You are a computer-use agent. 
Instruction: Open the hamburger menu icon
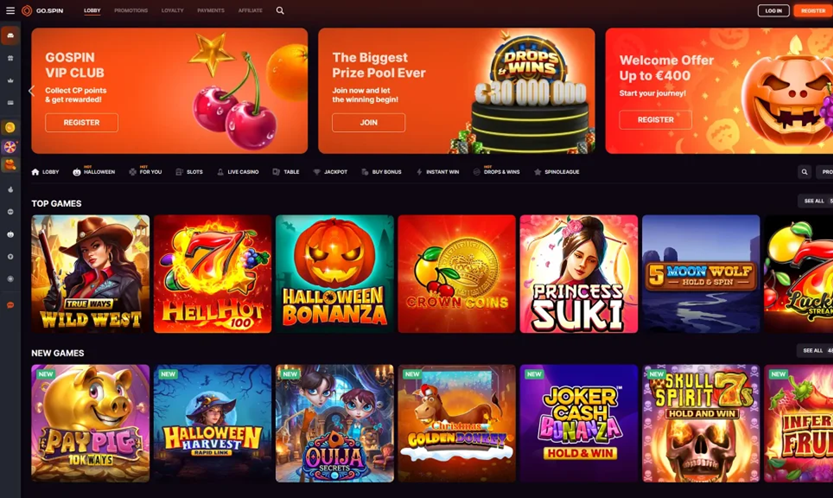coord(10,11)
